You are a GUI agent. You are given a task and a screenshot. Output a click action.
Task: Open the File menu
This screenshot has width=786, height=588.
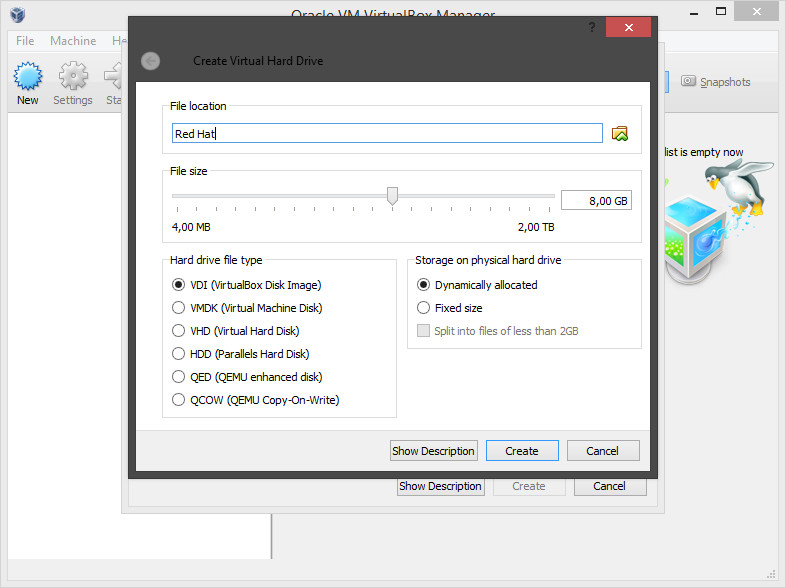coord(25,41)
